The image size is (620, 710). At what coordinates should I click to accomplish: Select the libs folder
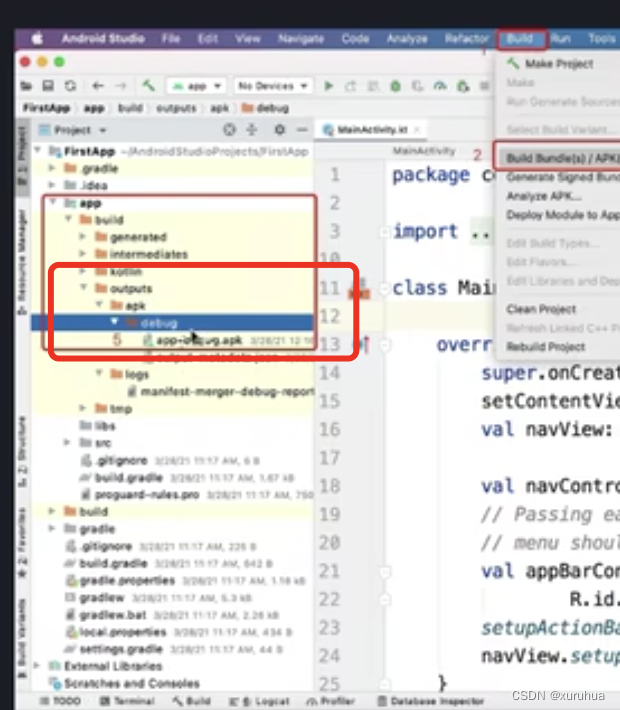tap(97, 426)
